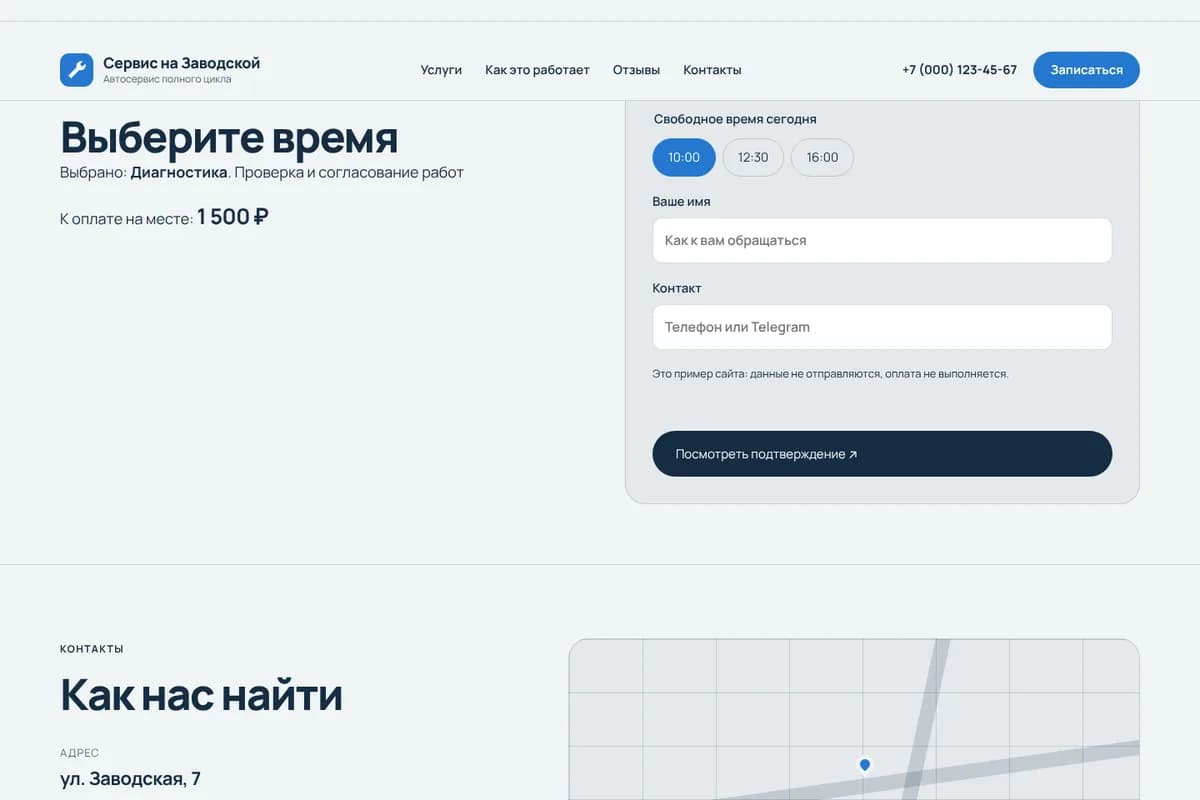The width and height of the screenshot is (1200, 800).
Task: Focus the Ваше имя input field
Action: (x=882, y=241)
